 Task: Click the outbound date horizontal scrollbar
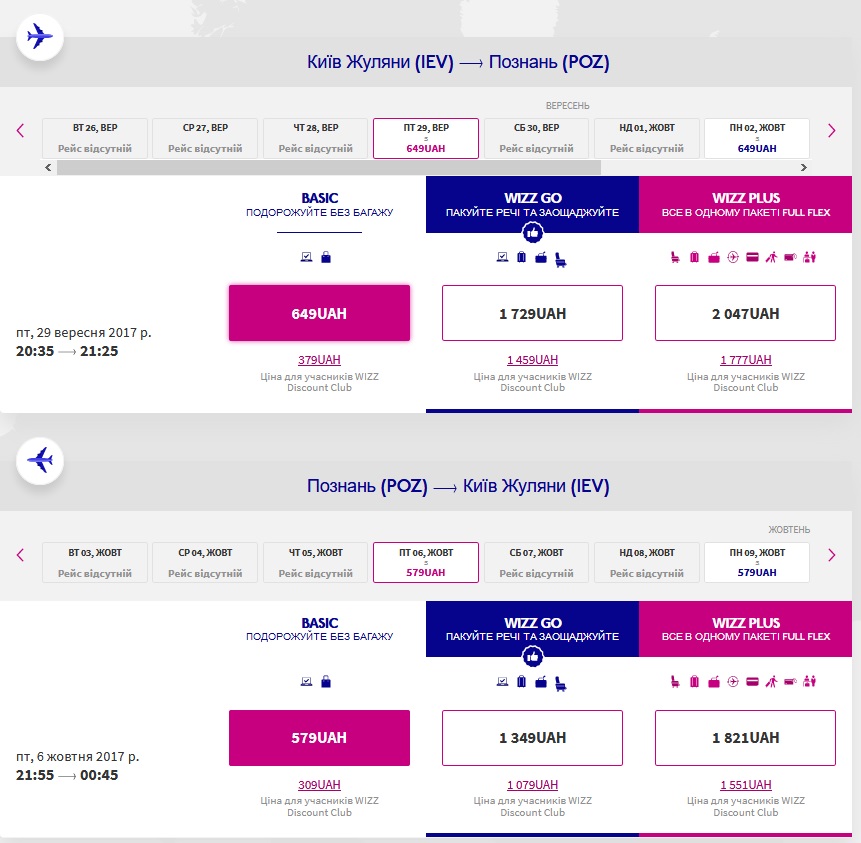click(330, 167)
